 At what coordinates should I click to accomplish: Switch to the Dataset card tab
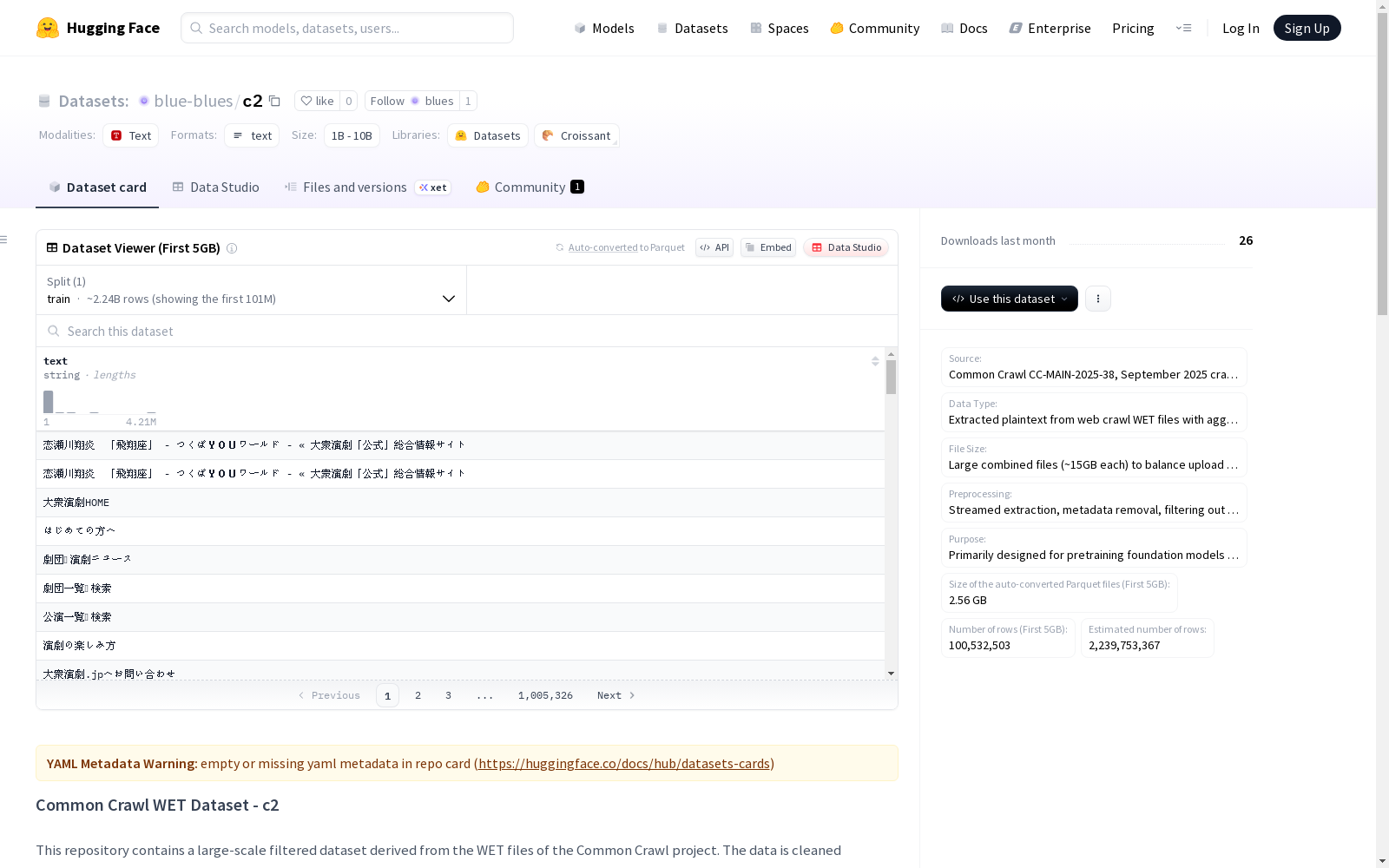(x=97, y=187)
